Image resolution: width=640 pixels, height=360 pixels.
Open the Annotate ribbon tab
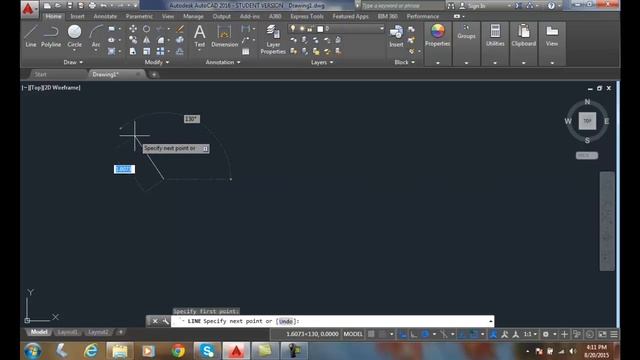[105, 16]
